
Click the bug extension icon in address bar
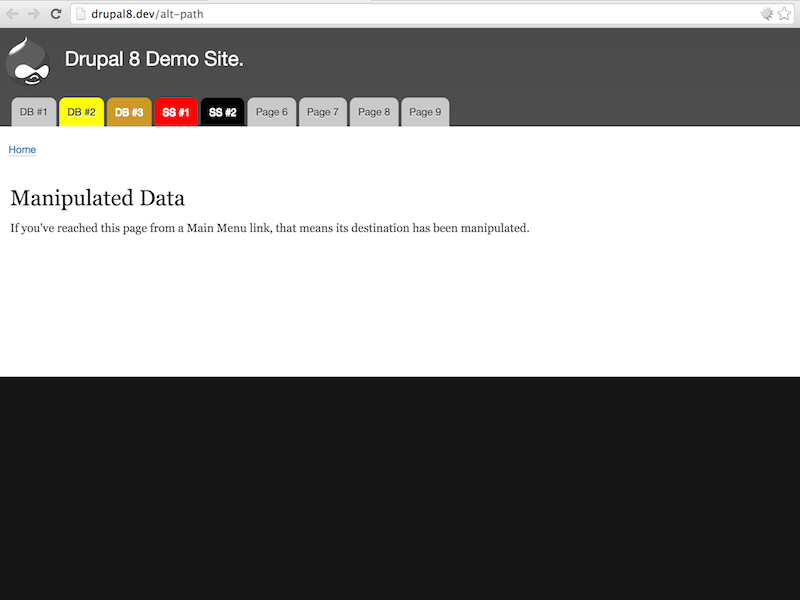[x=766, y=14]
